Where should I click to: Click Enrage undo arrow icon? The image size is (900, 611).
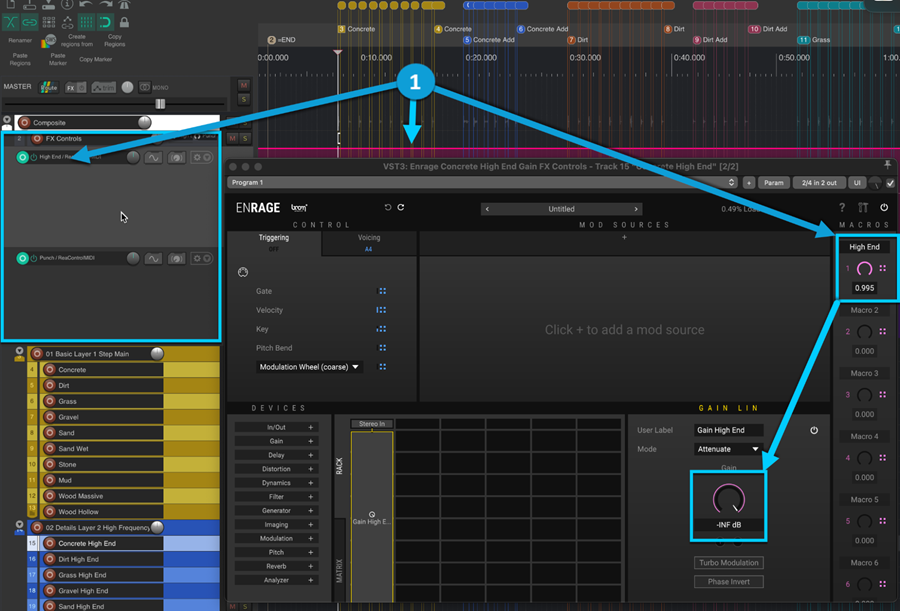point(388,207)
